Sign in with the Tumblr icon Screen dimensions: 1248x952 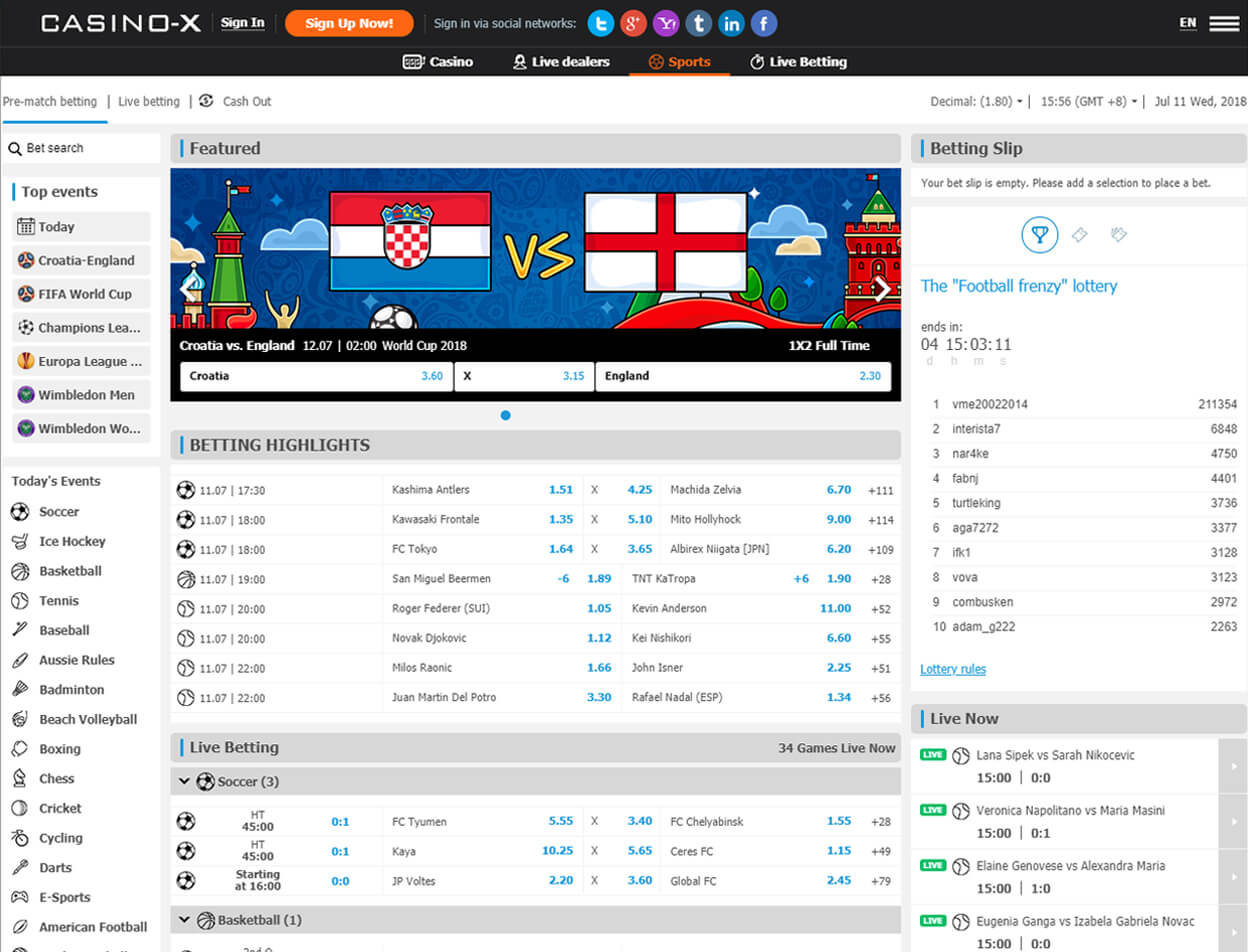point(699,23)
